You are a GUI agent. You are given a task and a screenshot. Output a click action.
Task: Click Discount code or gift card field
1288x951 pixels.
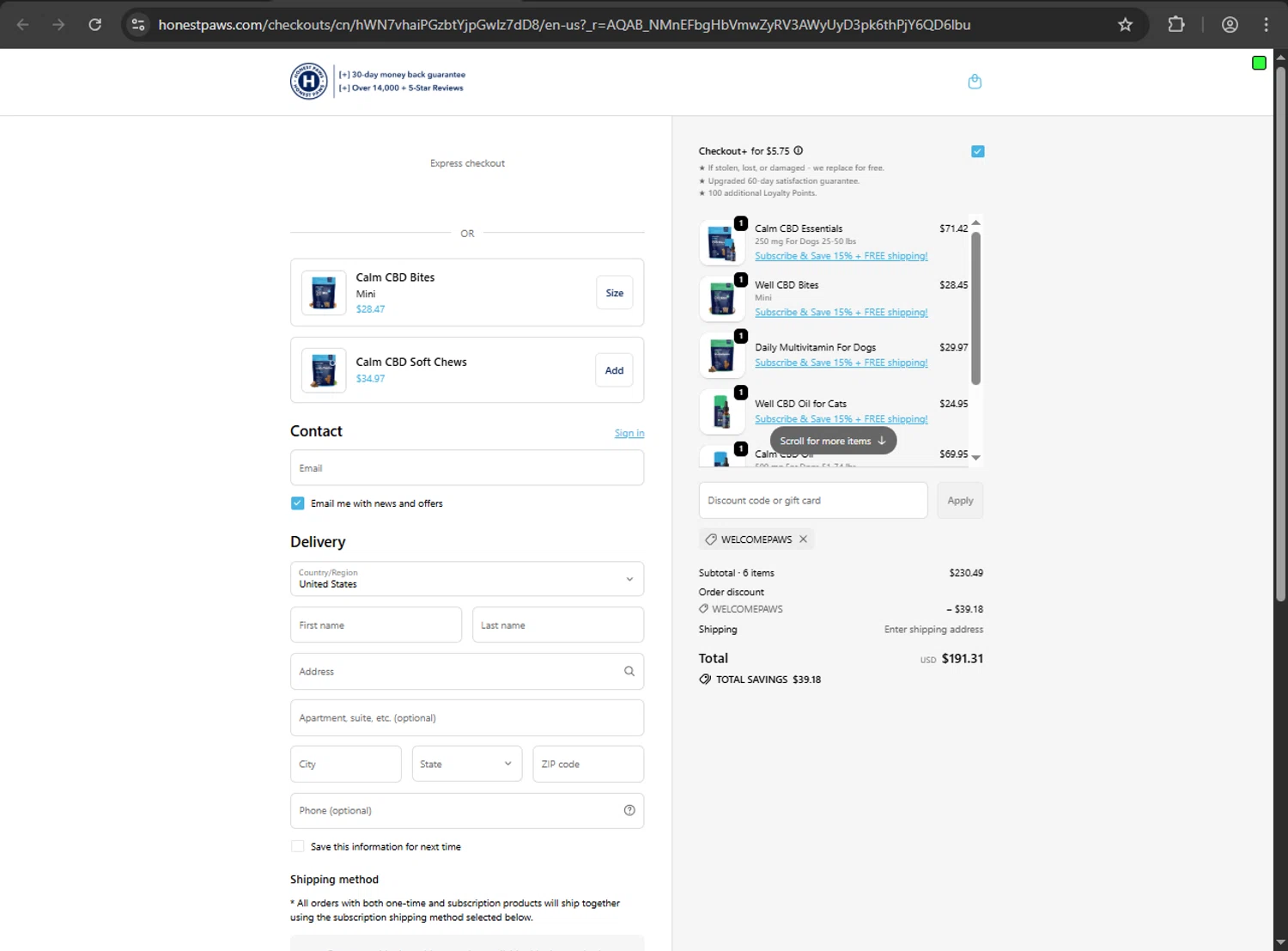(x=813, y=500)
